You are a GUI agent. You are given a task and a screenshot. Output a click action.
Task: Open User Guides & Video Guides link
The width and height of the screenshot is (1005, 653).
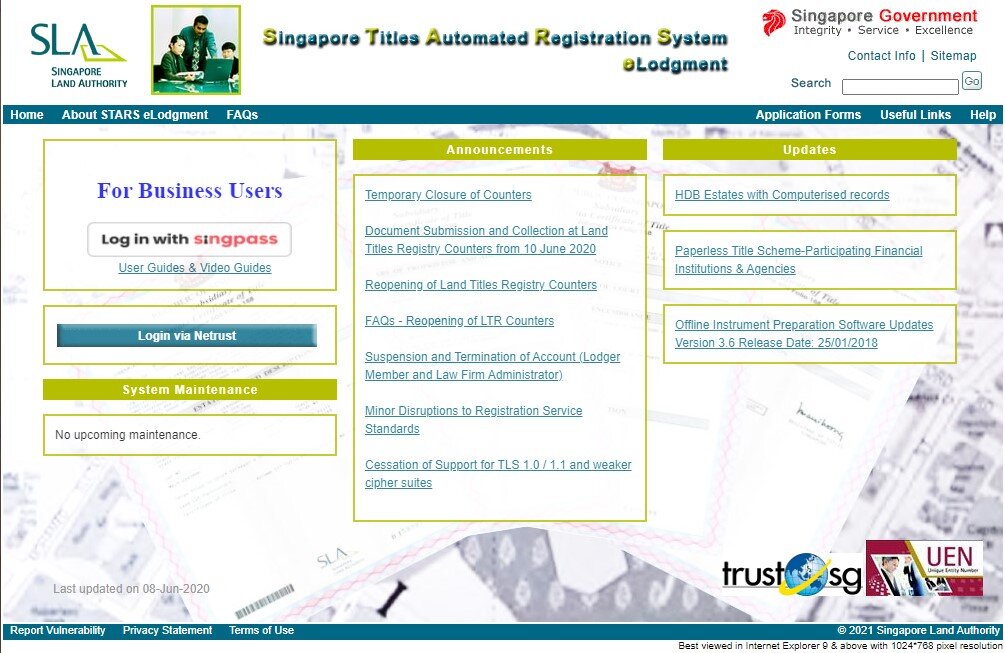point(195,268)
